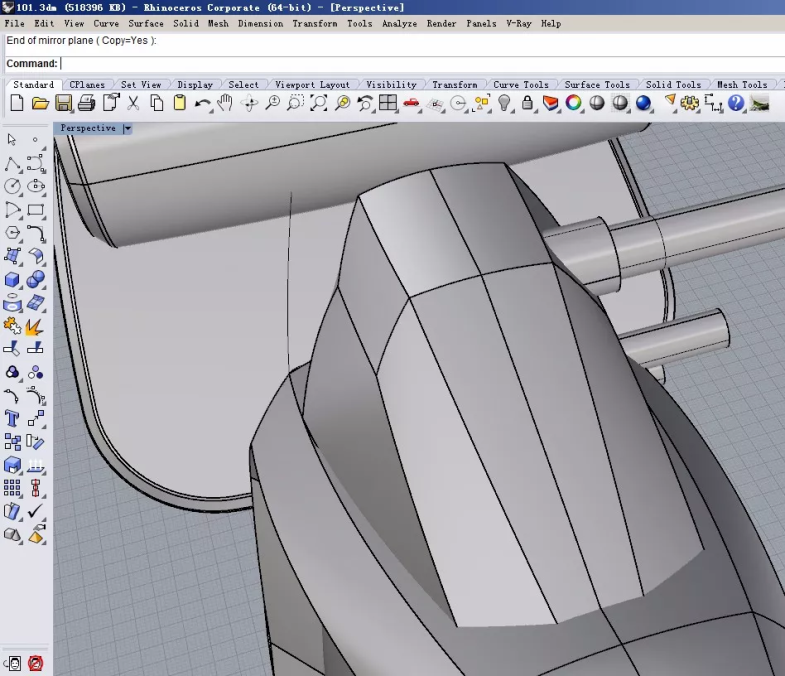Screen dimensions: 785x676
Task: Toggle the Hide objects lightbulb icon
Action: click(505, 103)
